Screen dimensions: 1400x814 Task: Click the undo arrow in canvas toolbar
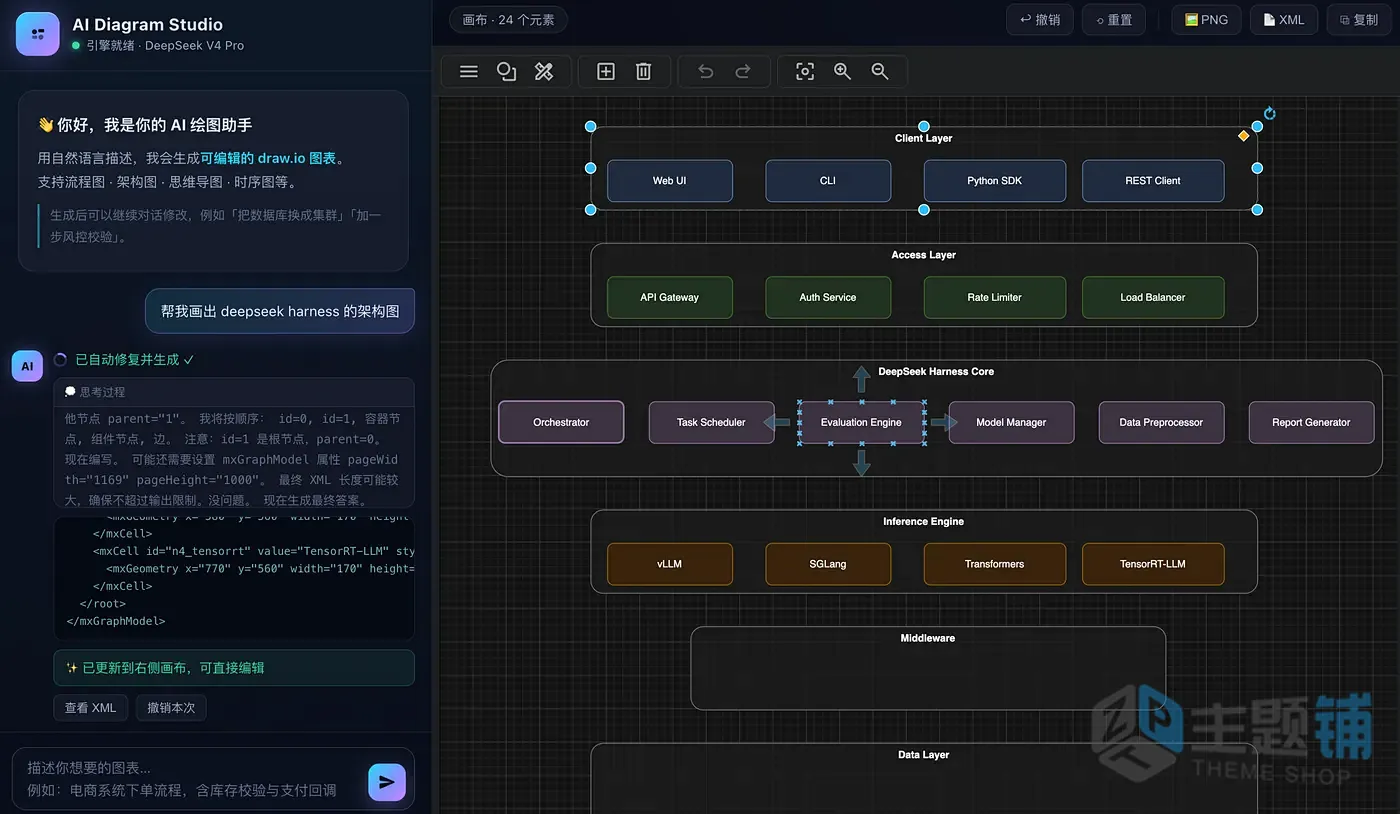tap(706, 71)
